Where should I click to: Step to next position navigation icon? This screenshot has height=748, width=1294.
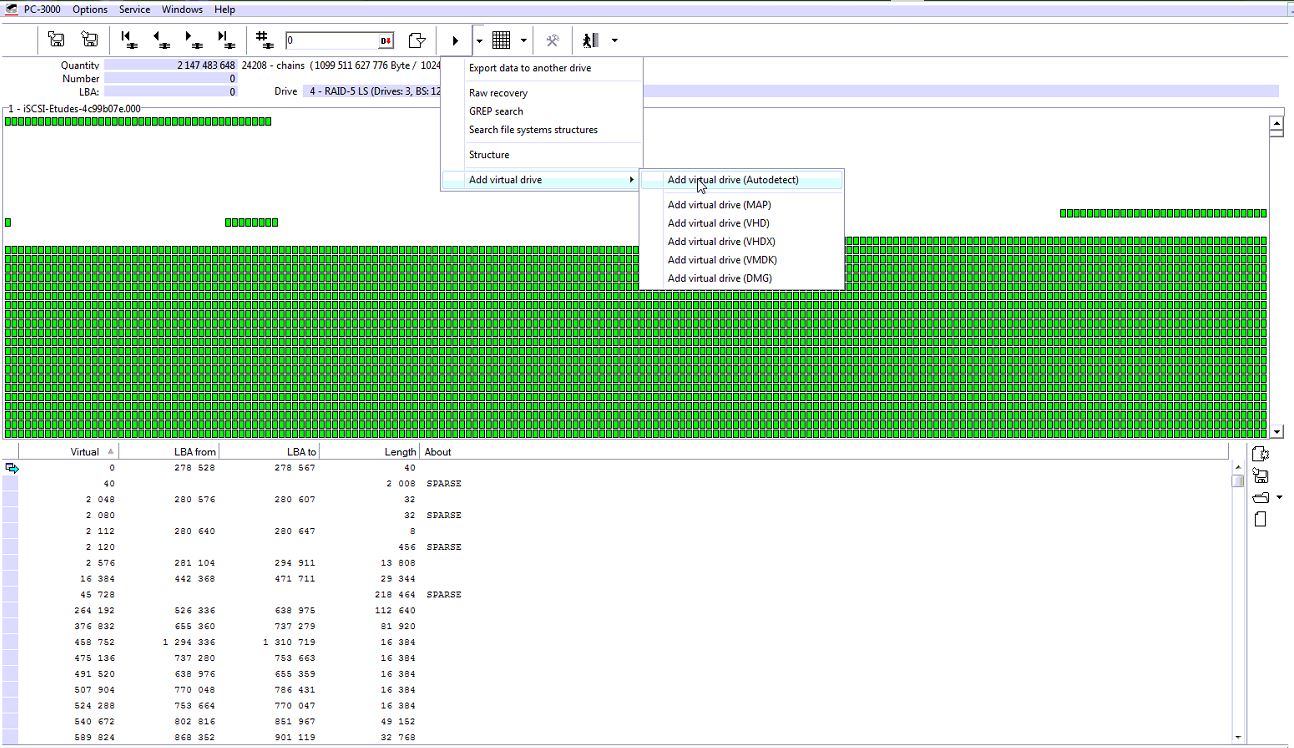193,40
